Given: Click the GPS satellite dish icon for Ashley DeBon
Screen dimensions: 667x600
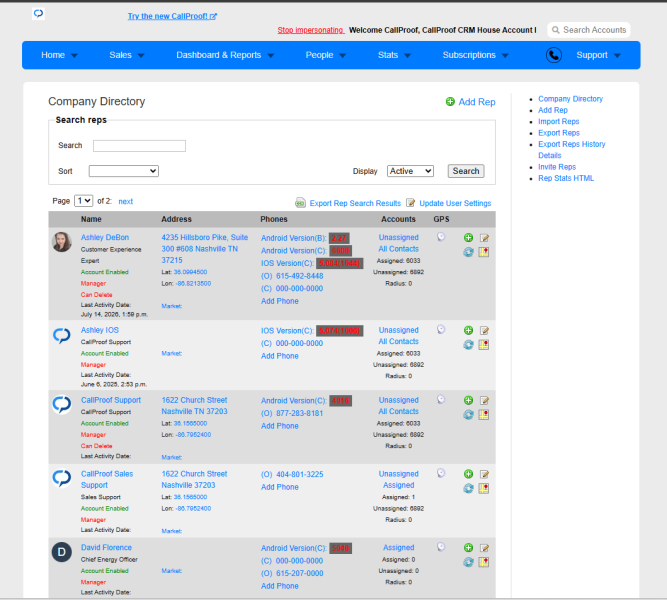Looking at the screenshot, I should pyautogui.click(x=441, y=237).
